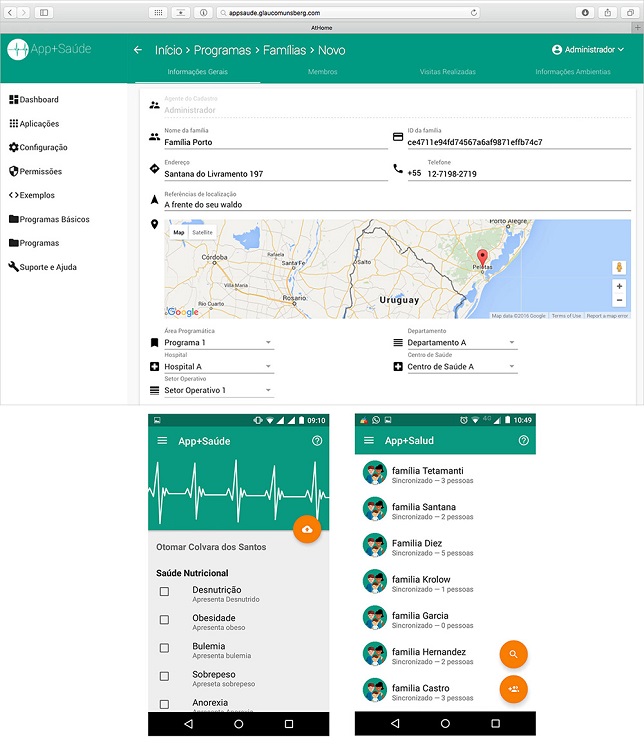Expand the Área Programática dropdown
Screen dimensions: 644x750
219,342
